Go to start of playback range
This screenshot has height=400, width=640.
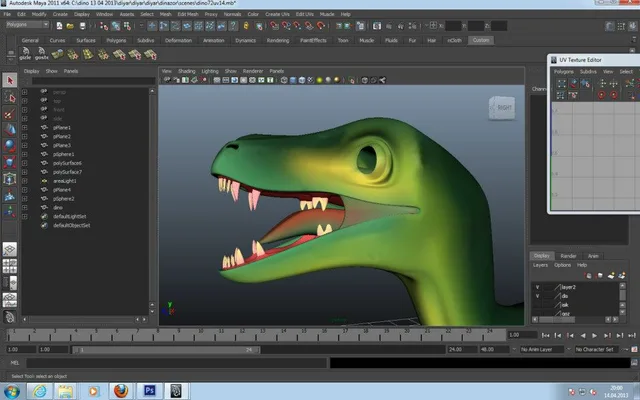[545, 336]
